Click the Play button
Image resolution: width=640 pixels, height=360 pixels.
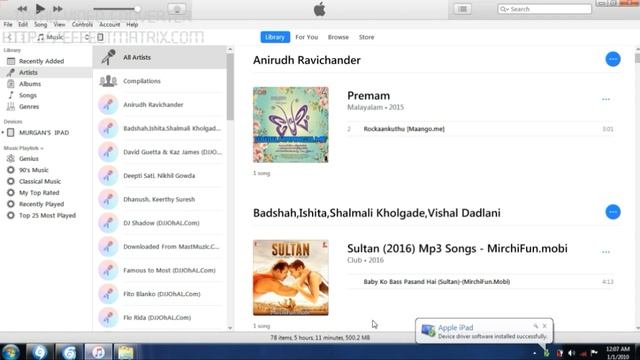[x=40, y=9]
